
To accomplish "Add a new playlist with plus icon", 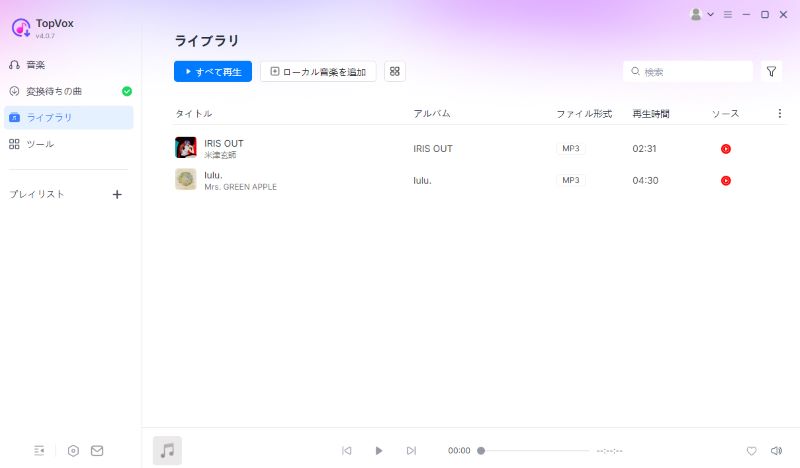I will [117, 194].
